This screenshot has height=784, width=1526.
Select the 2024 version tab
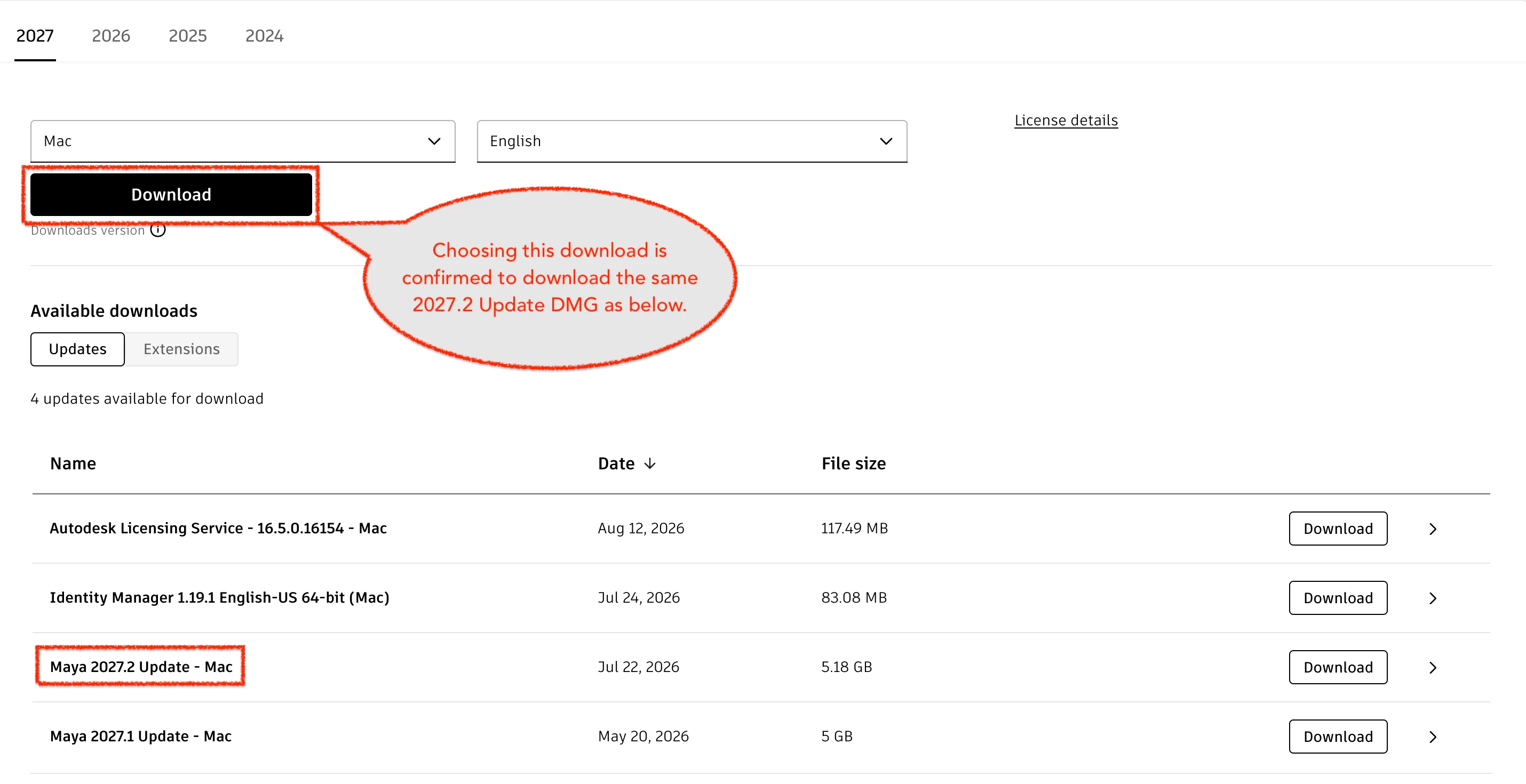coord(264,36)
